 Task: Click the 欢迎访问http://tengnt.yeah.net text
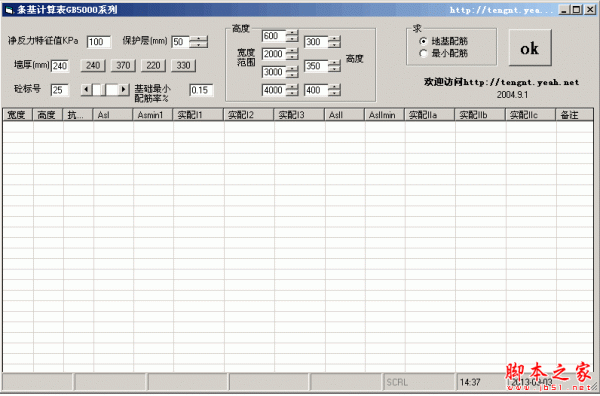point(501,82)
